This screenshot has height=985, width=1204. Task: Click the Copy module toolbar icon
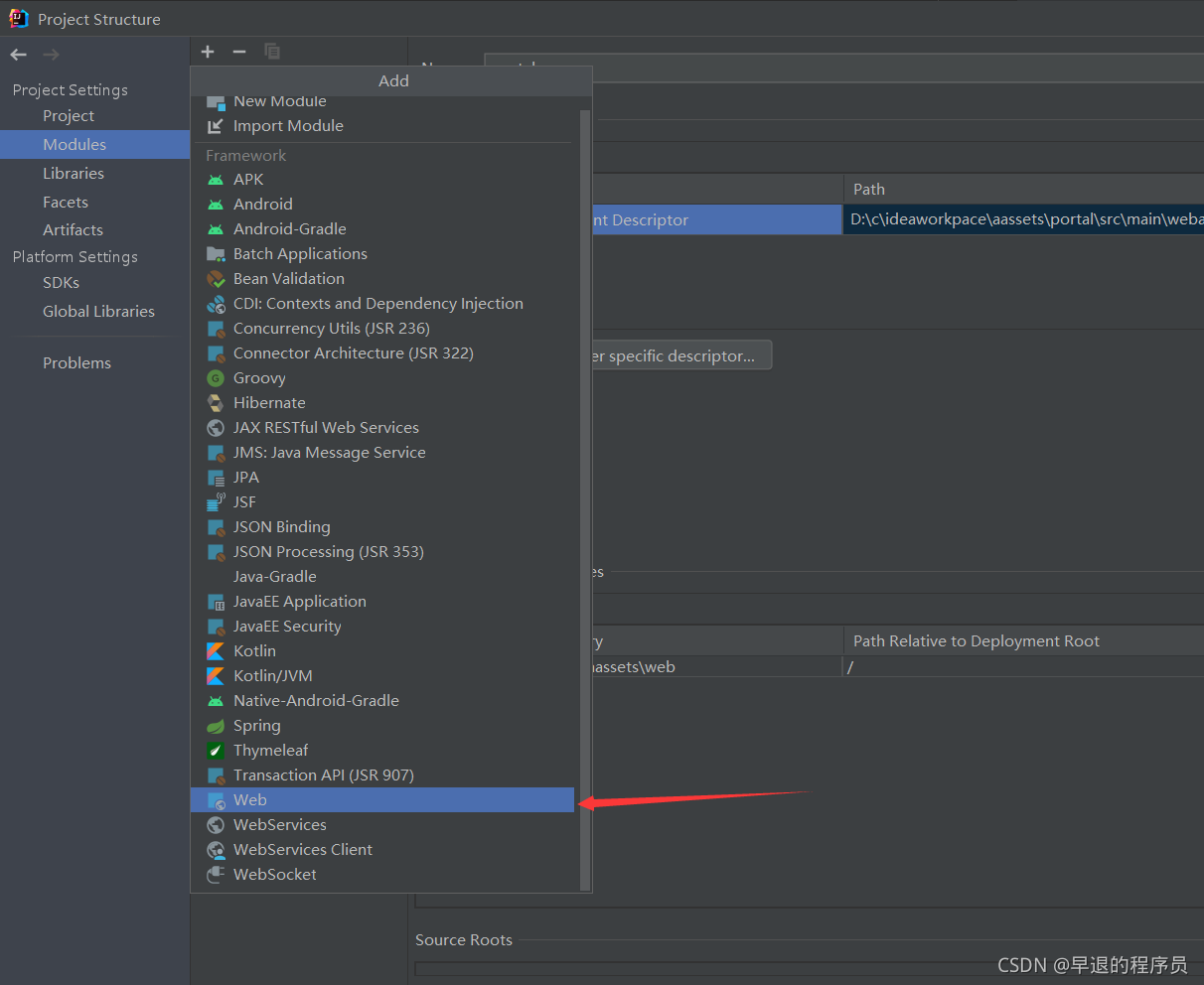(271, 52)
